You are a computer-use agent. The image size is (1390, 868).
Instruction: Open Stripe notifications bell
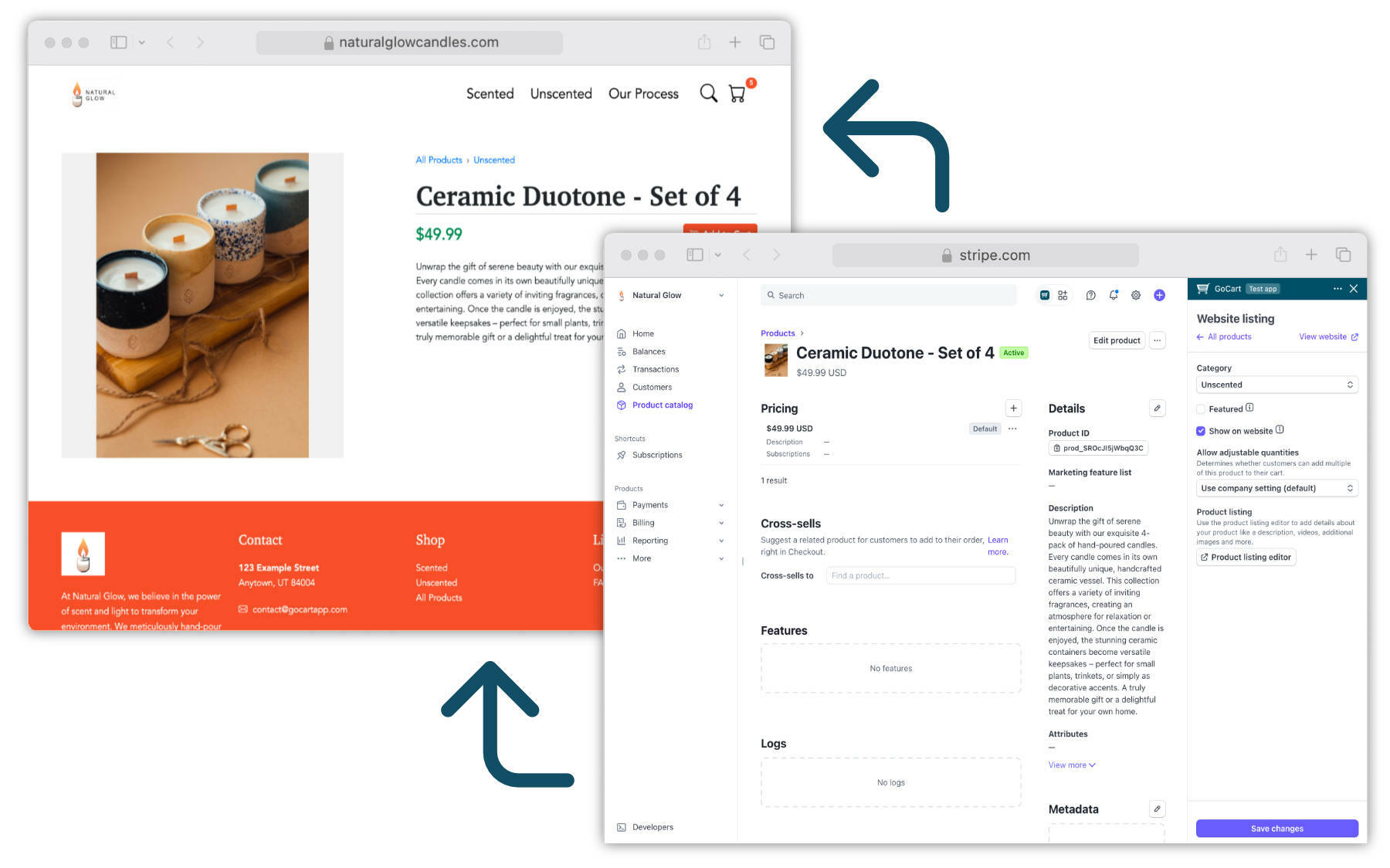pos(1113,295)
